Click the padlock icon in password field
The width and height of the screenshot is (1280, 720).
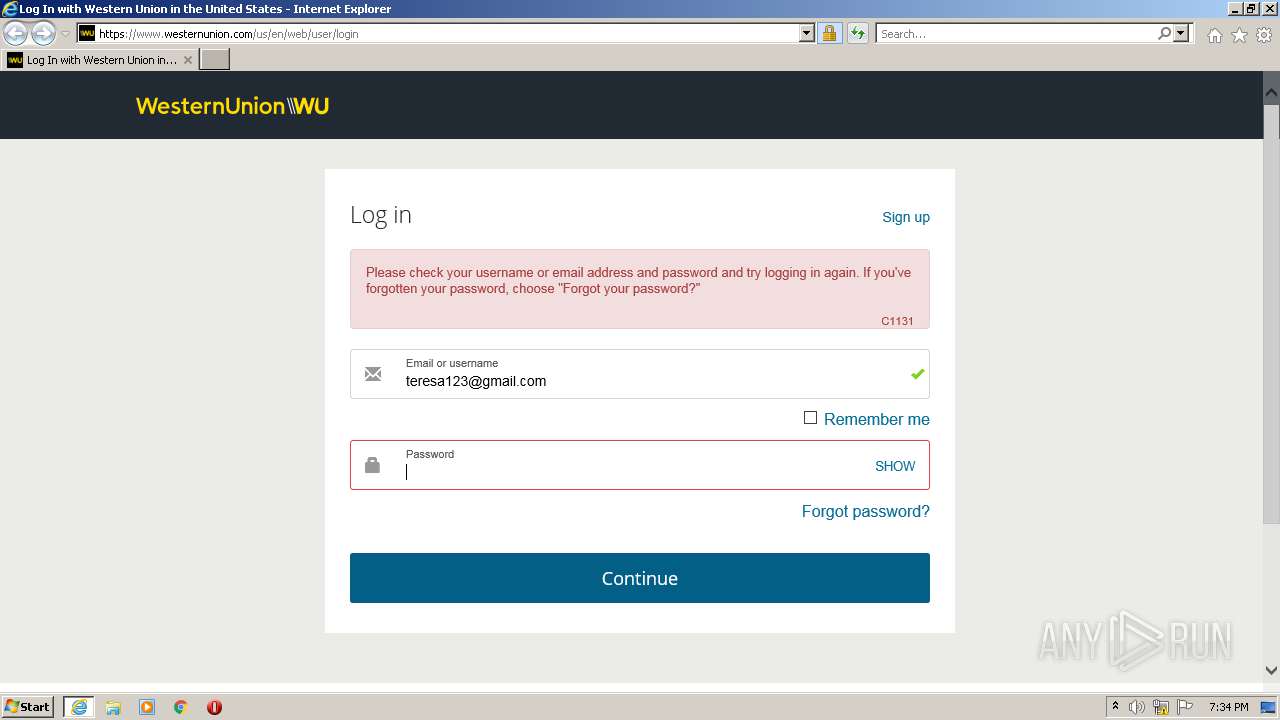pyautogui.click(x=372, y=465)
